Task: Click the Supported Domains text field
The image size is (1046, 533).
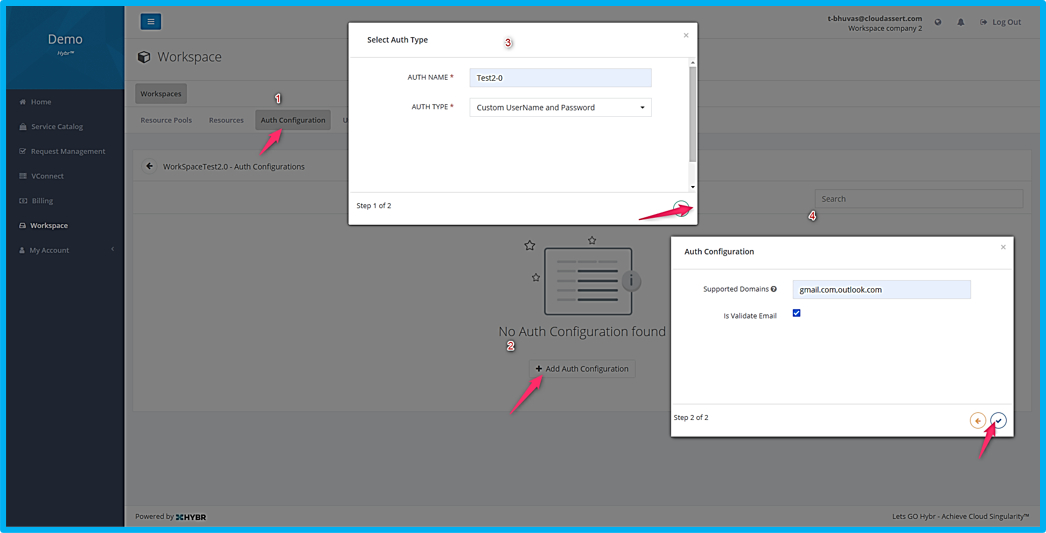Action: click(881, 290)
